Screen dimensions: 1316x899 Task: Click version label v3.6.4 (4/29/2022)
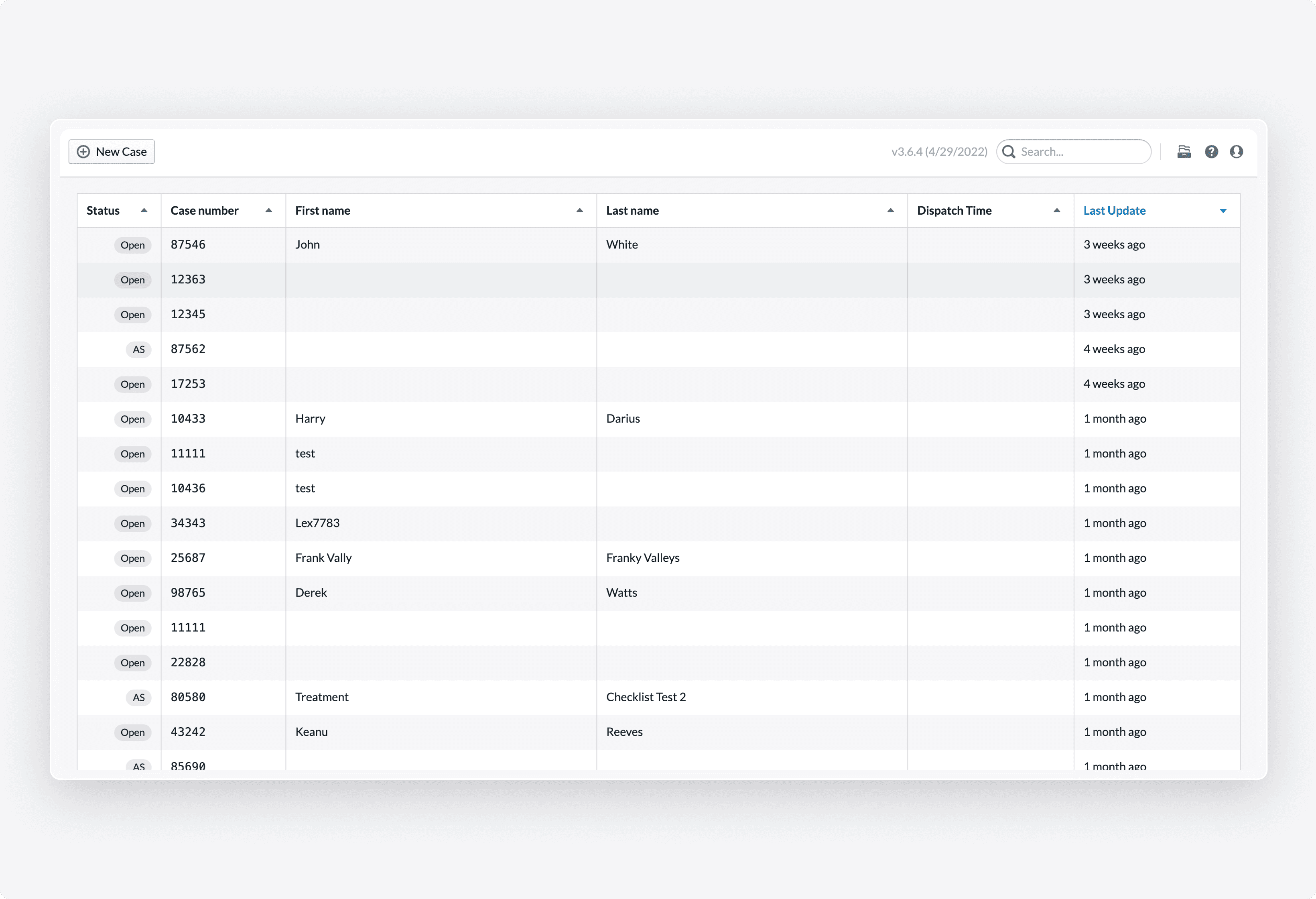coord(939,152)
